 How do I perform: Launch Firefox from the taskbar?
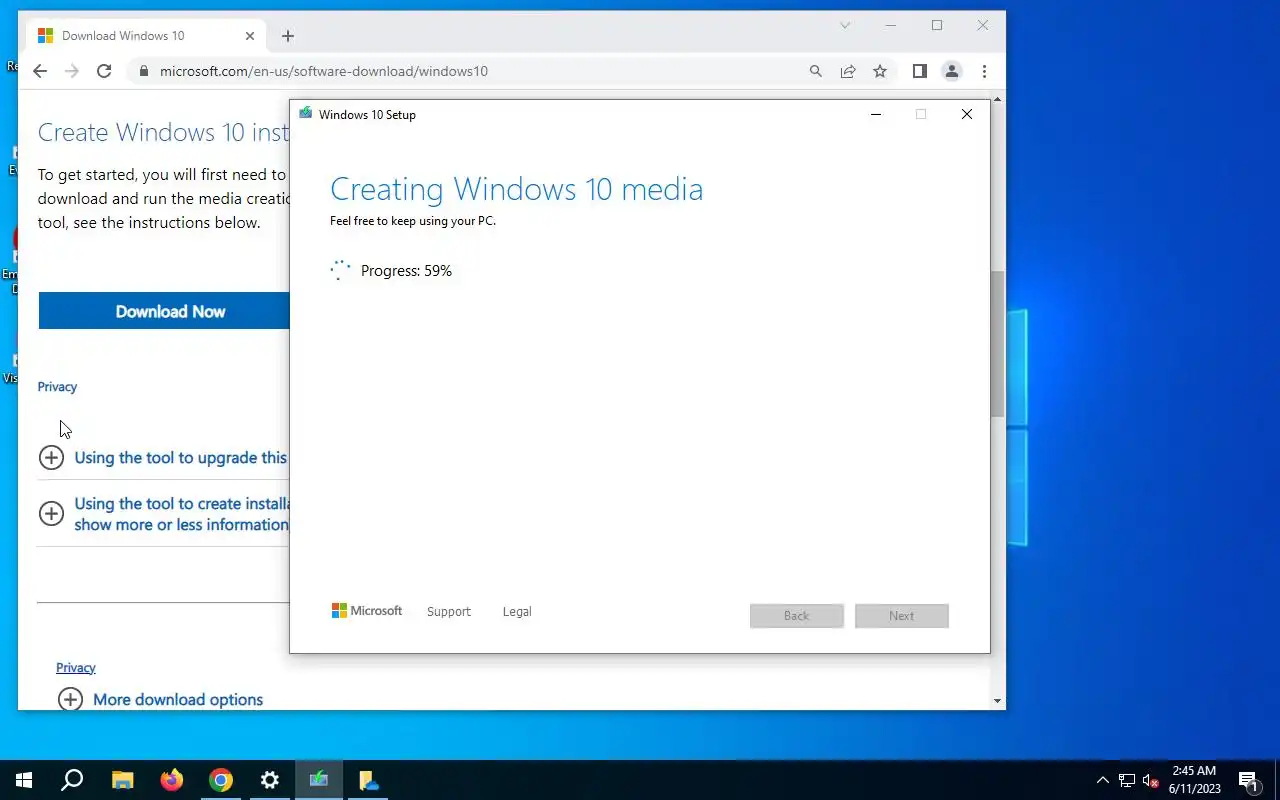(x=172, y=780)
